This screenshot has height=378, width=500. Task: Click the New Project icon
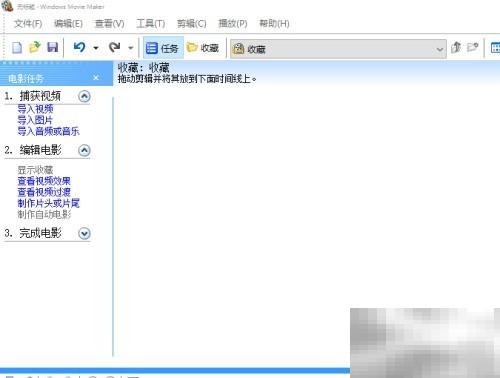click(x=17, y=48)
